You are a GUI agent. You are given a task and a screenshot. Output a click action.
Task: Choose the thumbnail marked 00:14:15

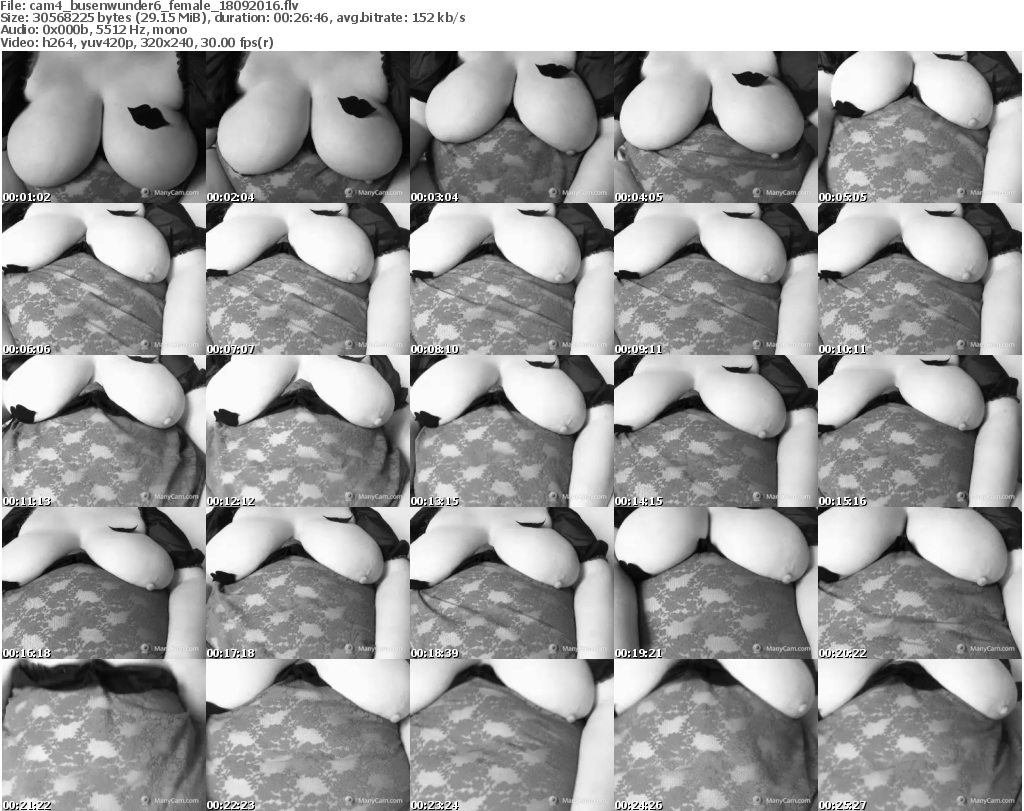(715, 431)
